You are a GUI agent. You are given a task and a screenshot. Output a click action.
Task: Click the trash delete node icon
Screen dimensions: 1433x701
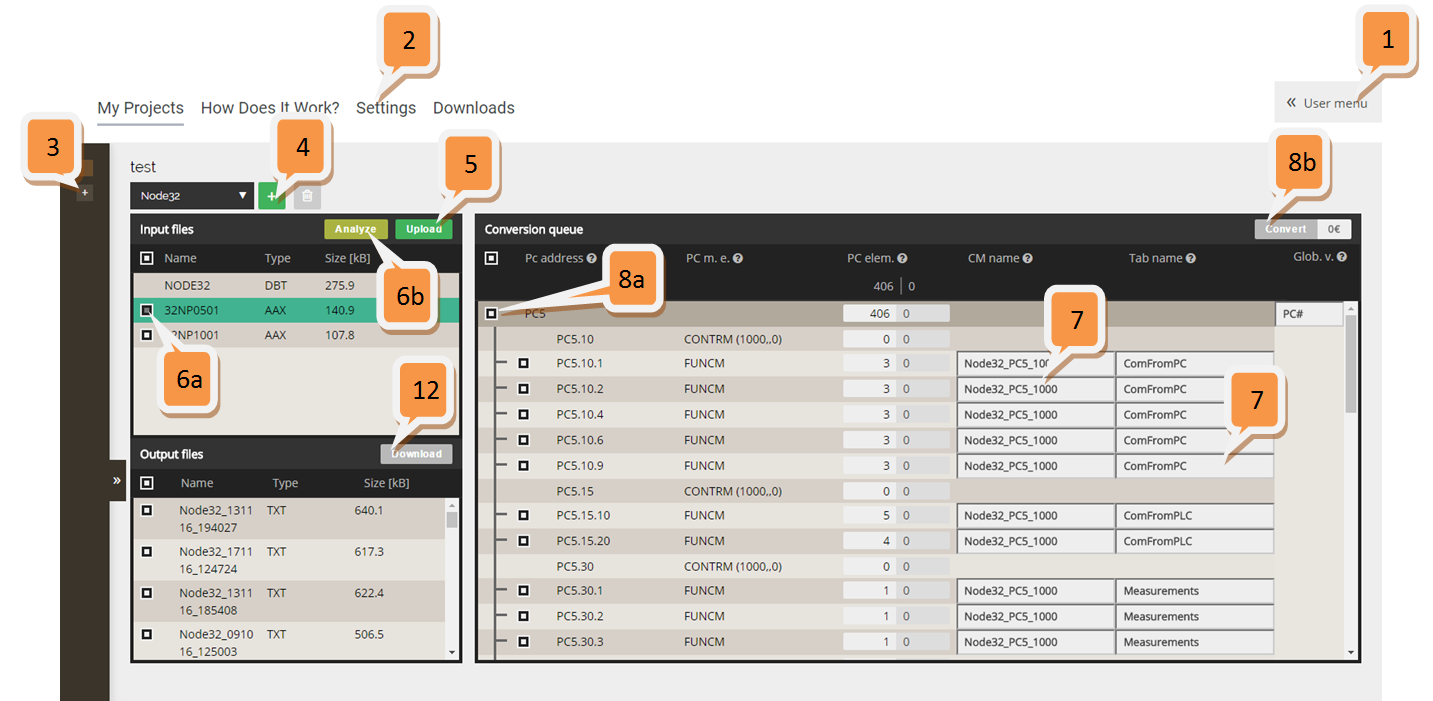(307, 196)
